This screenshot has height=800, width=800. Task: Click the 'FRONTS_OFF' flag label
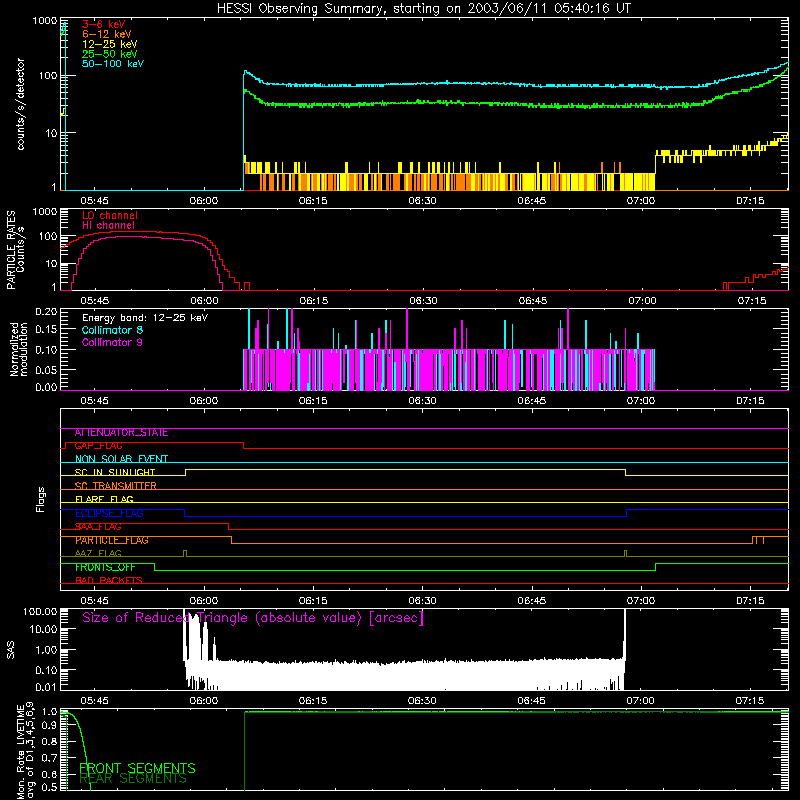[x=105, y=567]
